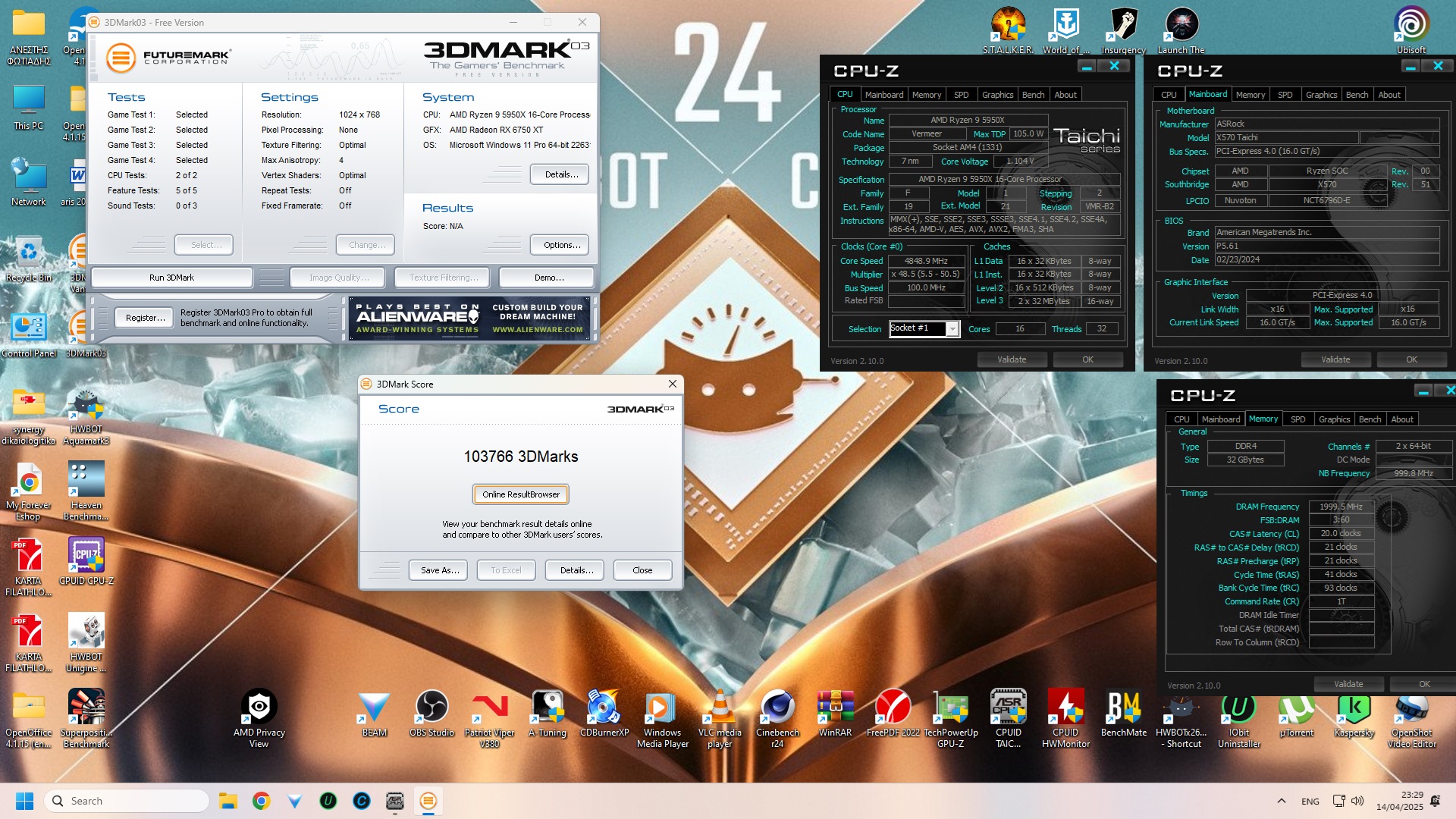Launch Heaven Benchmark desktop icon
Screen dimensions: 1456x819
point(86,491)
